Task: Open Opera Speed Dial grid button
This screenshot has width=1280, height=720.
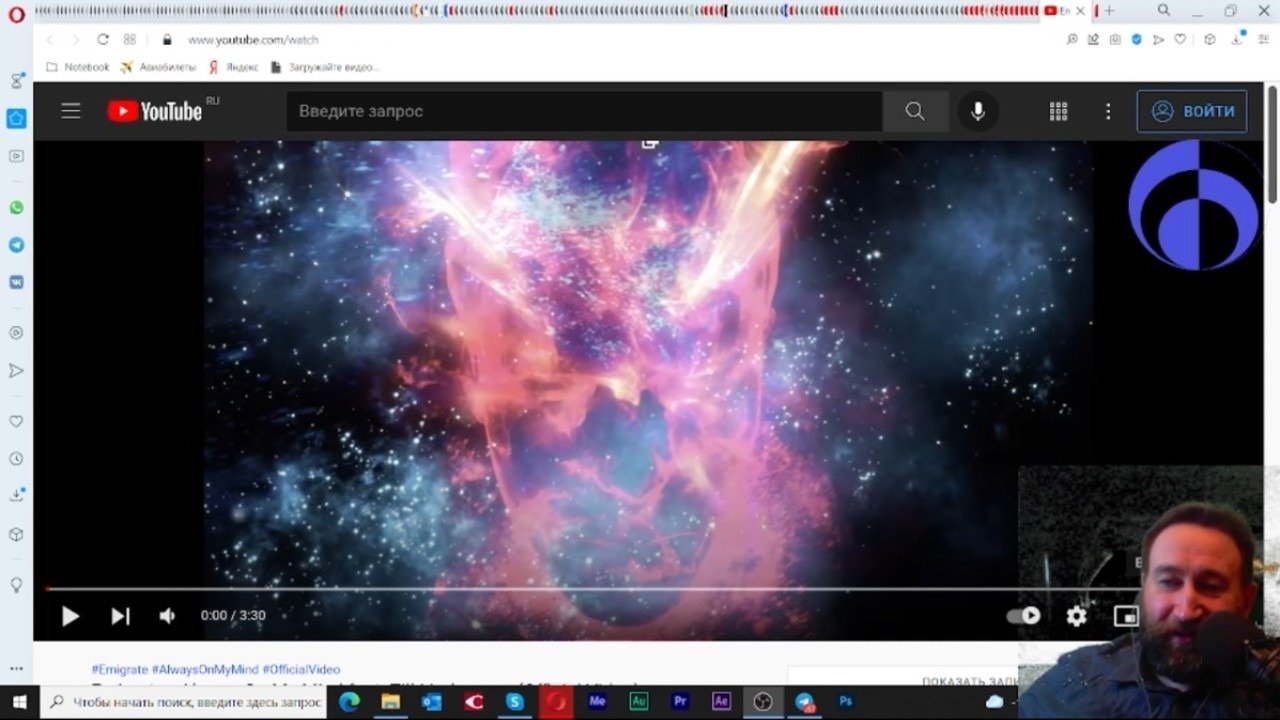Action: [130, 40]
